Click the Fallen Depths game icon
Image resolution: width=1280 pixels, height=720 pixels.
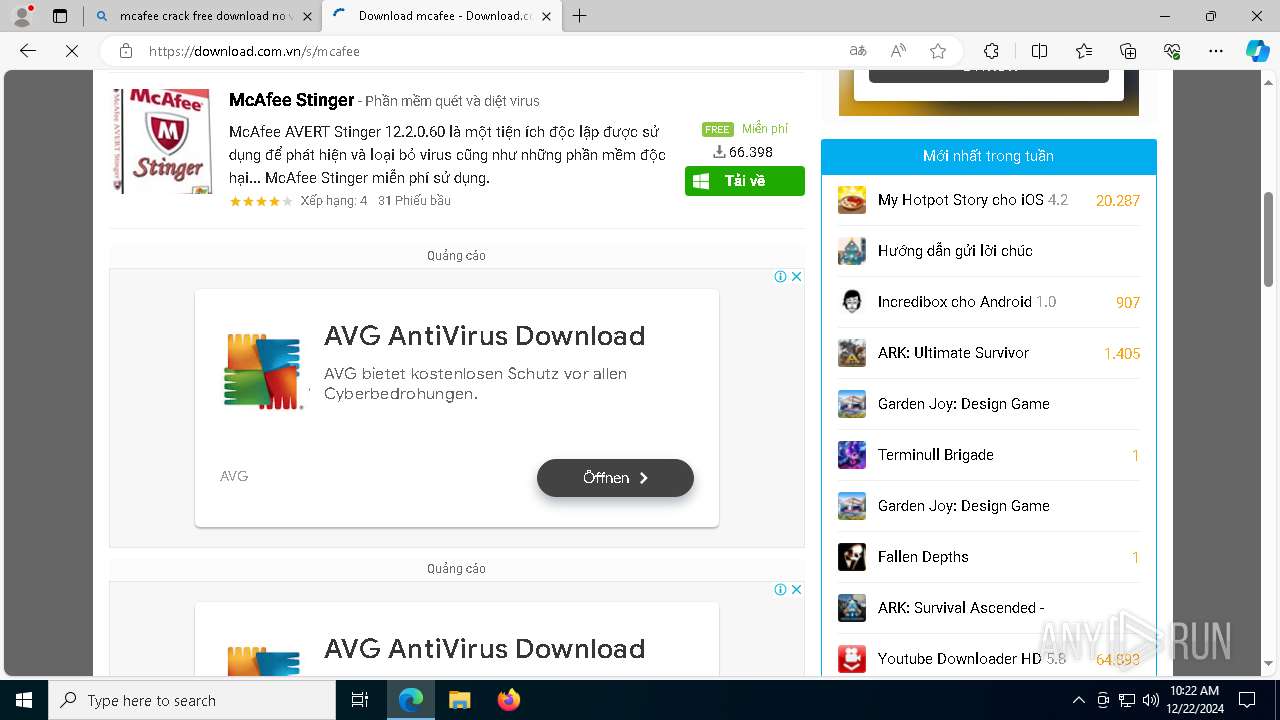click(x=852, y=557)
